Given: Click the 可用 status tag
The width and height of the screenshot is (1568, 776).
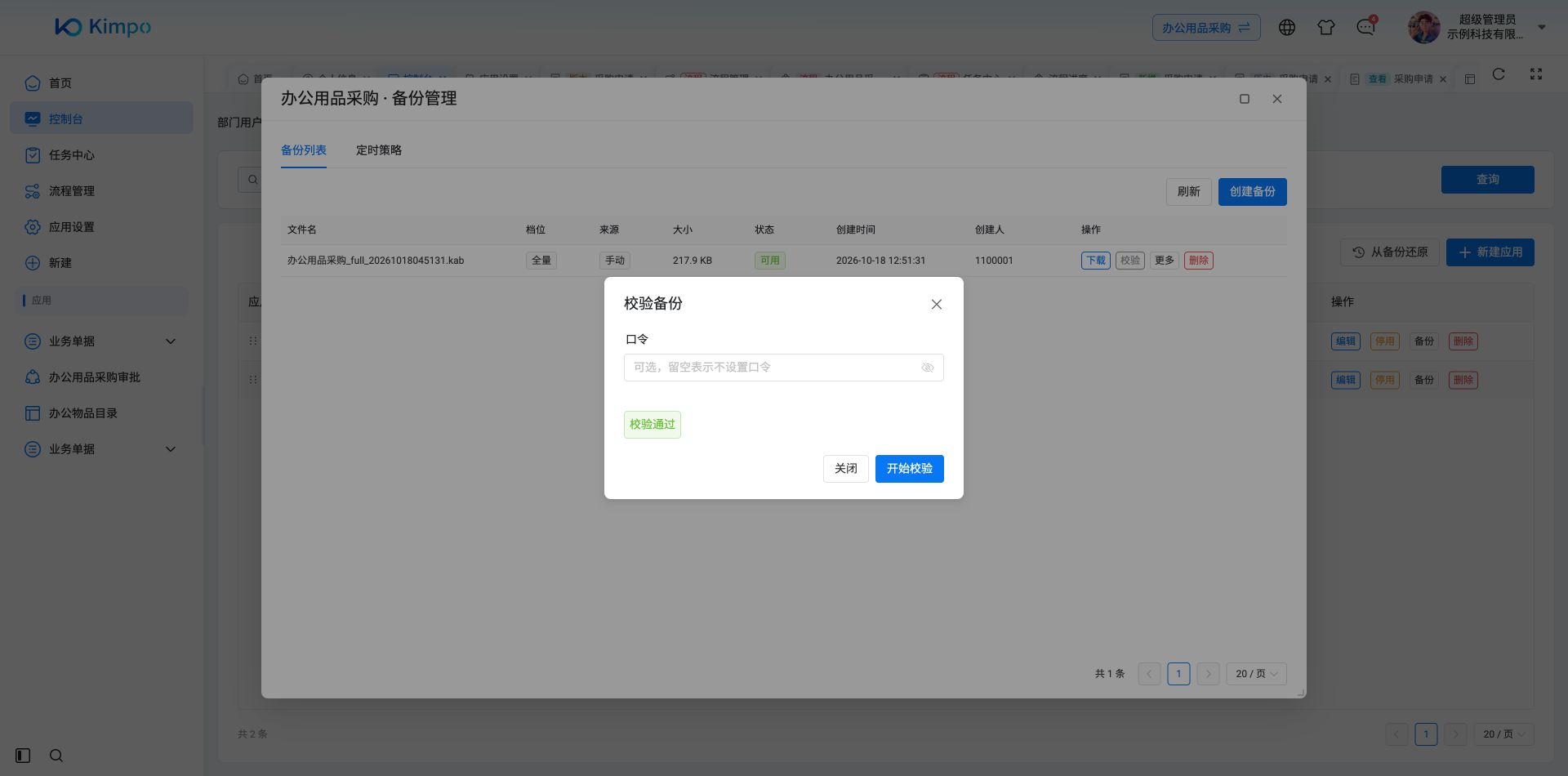Looking at the screenshot, I should point(770,261).
